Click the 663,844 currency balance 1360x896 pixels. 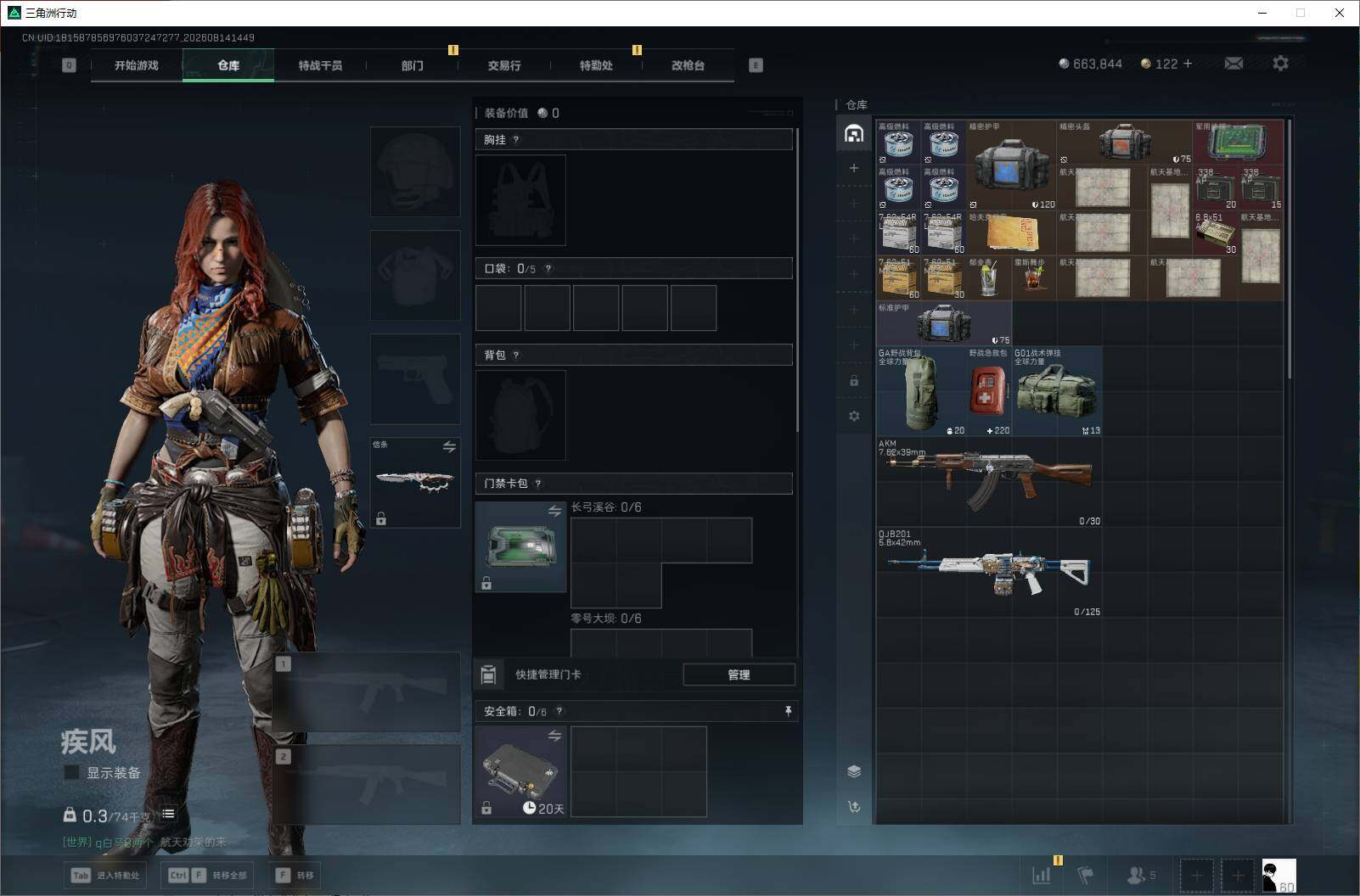click(1090, 64)
